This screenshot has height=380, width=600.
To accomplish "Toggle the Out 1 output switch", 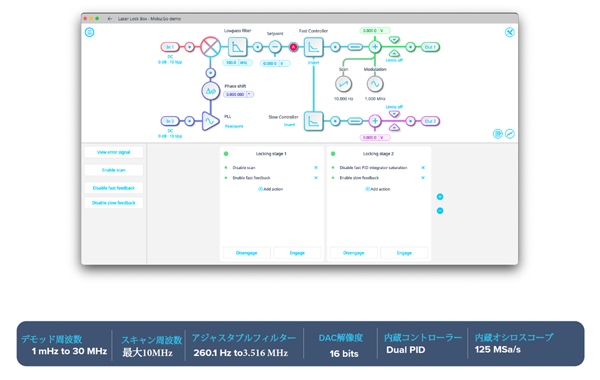I will [x=410, y=47].
